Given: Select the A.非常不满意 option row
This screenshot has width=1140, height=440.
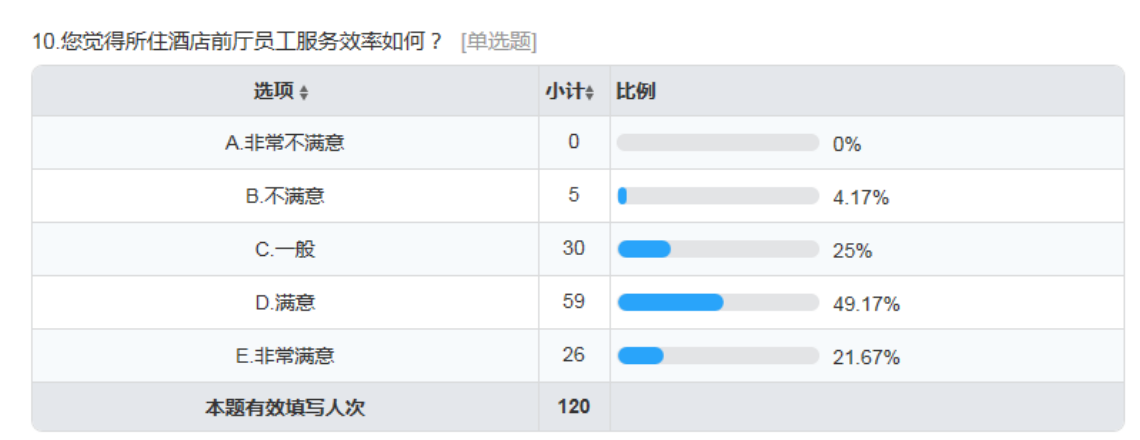Looking at the screenshot, I should tap(578, 143).
